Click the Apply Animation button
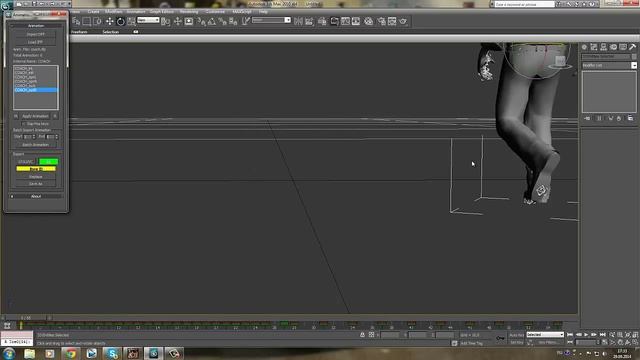 pos(35,116)
